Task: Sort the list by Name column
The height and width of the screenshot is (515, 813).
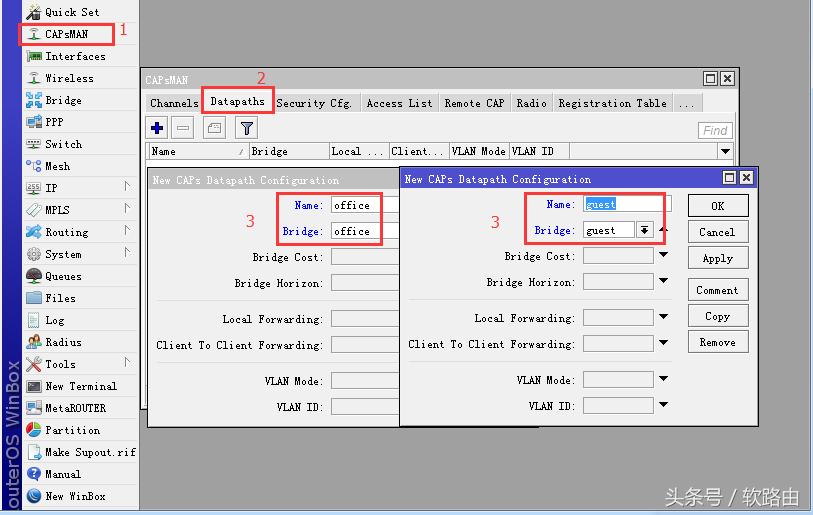Action: pos(198,151)
